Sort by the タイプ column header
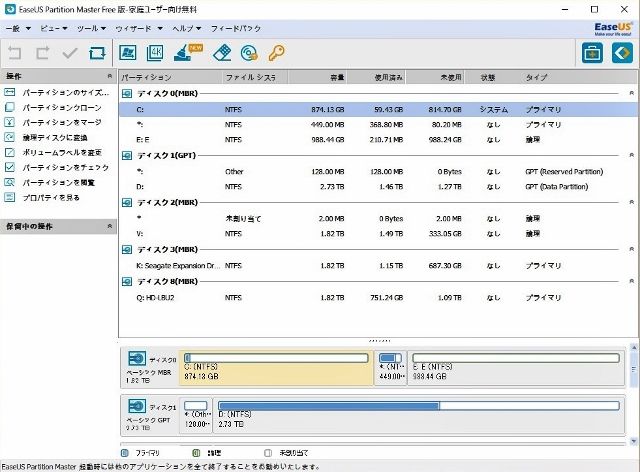Image resolution: width=640 pixels, height=472 pixels. [x=580, y=77]
